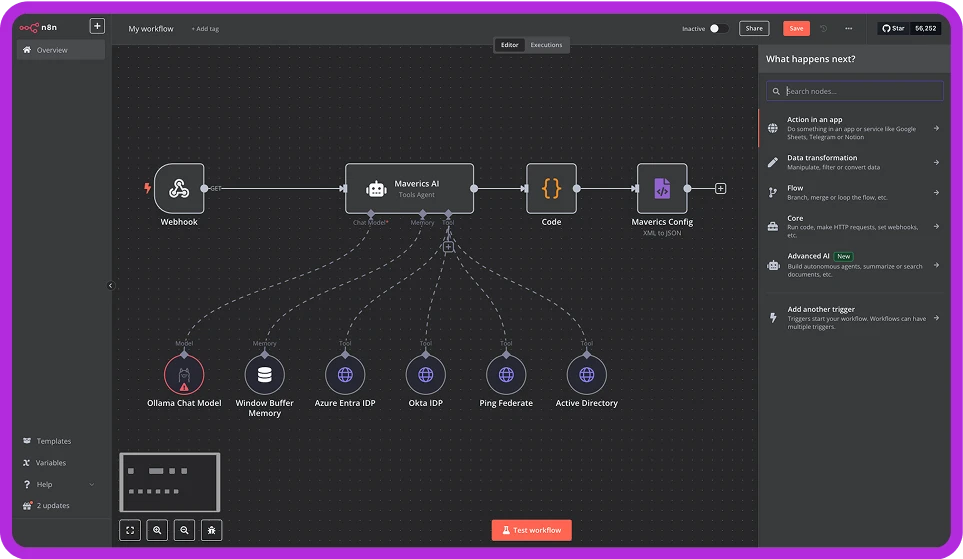
Task: Click the GitHub Star button
Action: (894, 28)
